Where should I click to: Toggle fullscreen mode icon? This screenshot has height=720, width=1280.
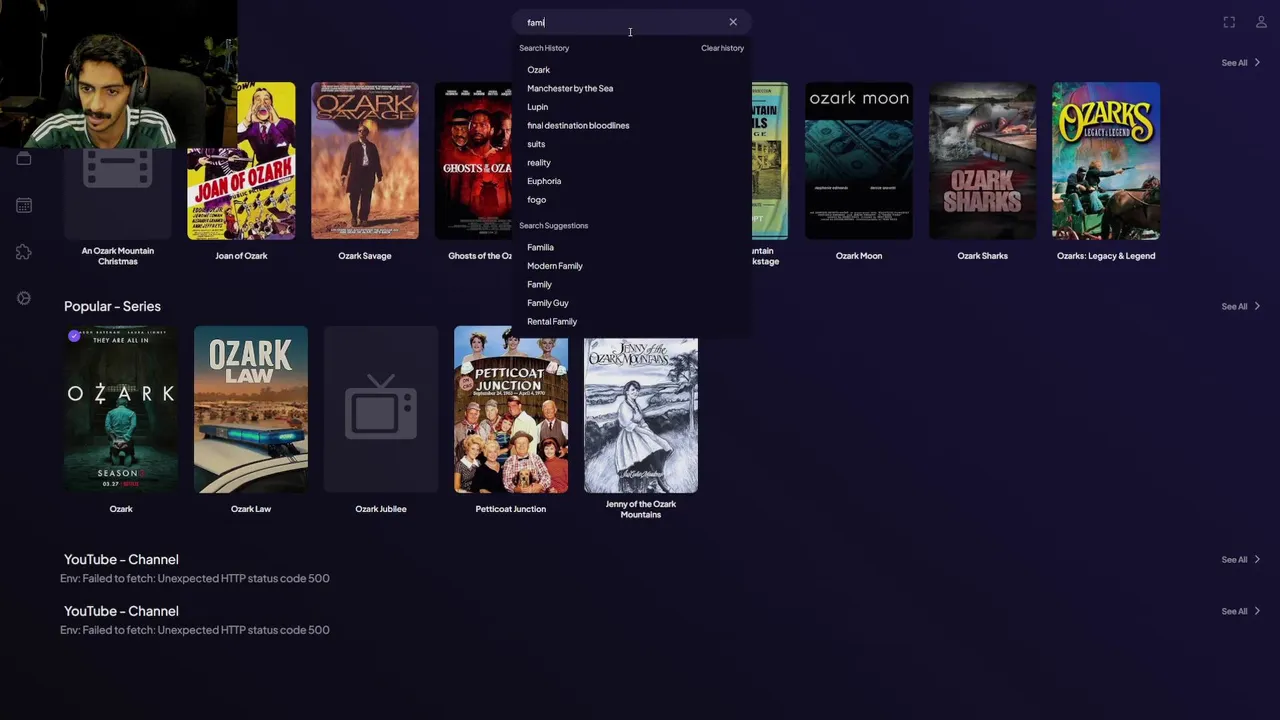point(1229,22)
